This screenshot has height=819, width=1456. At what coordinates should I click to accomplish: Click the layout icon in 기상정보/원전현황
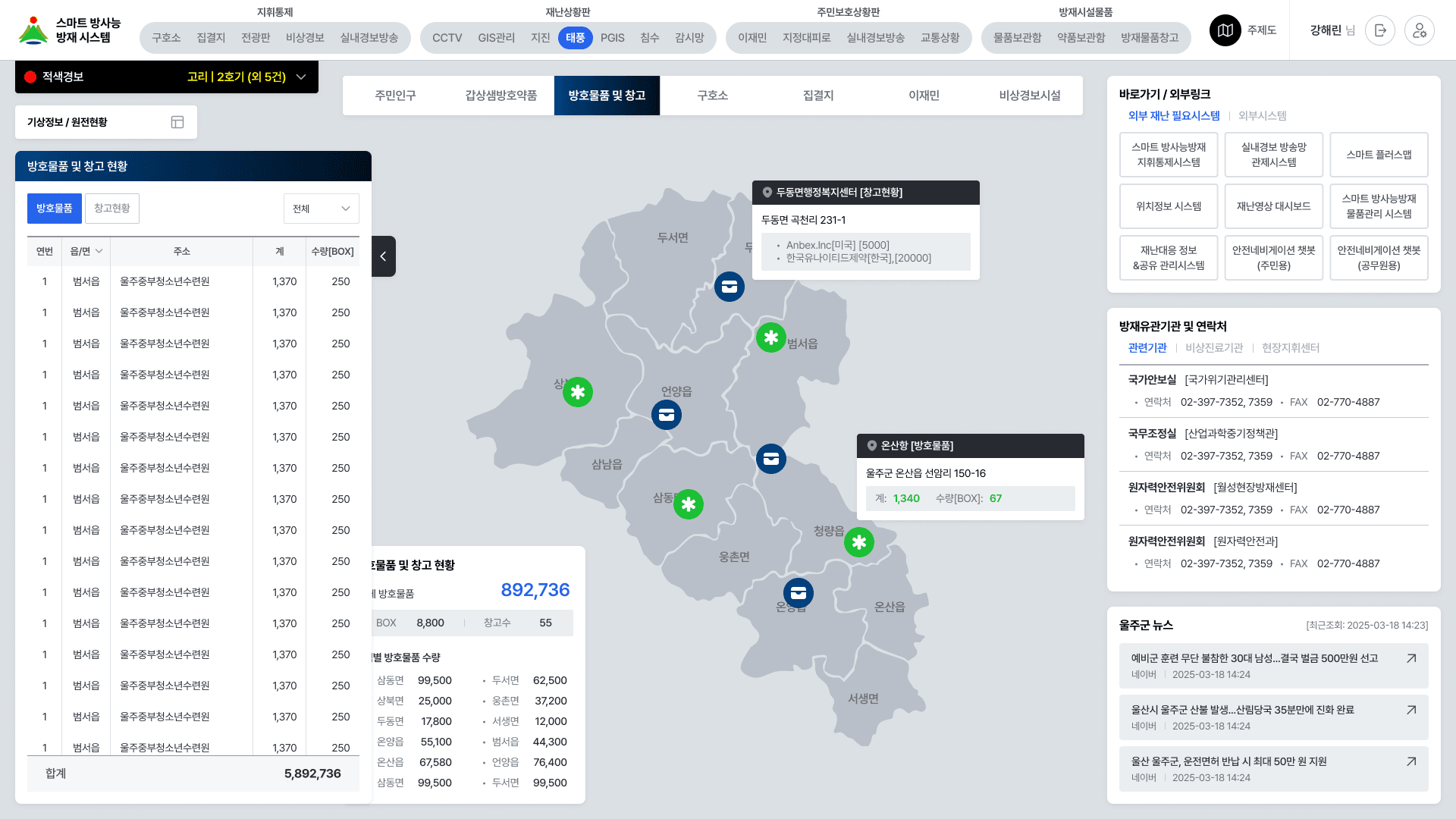177,122
